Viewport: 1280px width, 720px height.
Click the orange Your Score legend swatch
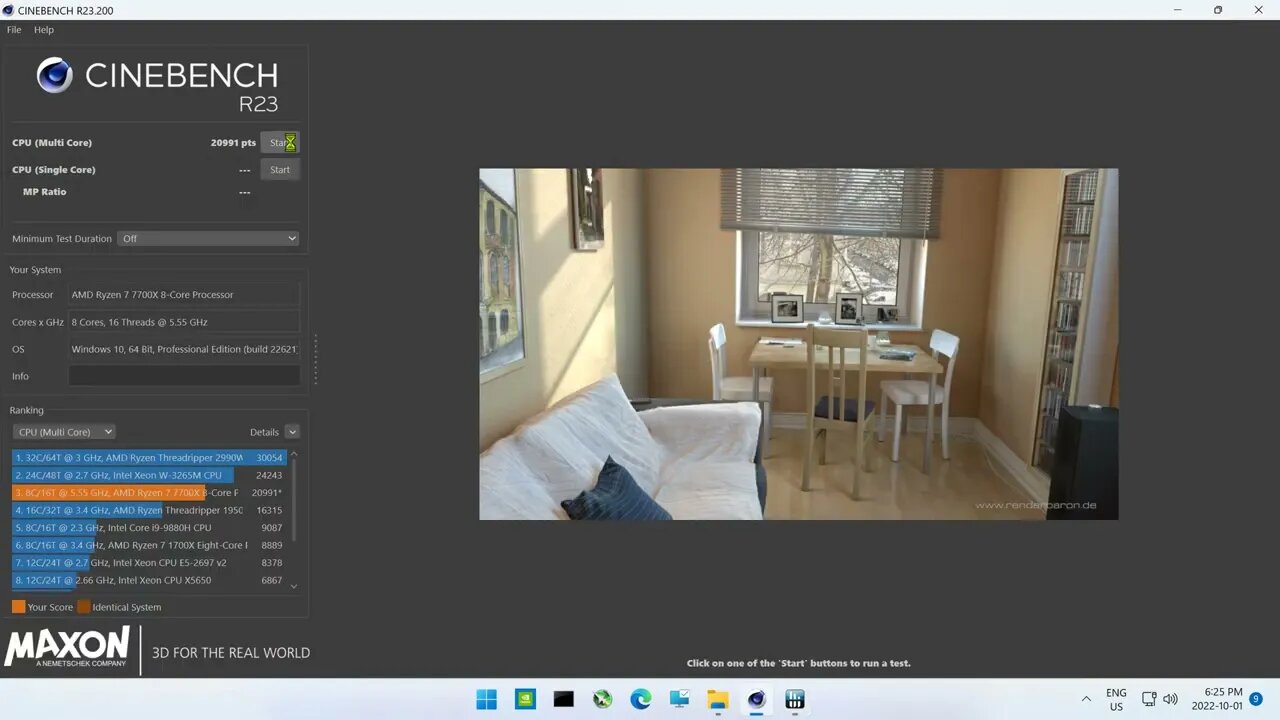click(x=18, y=607)
